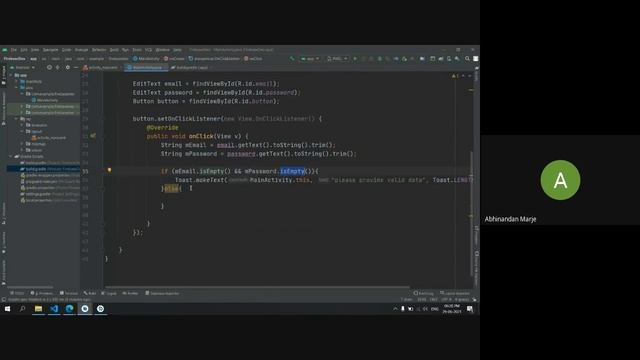Open the Android project view dropdown
This screenshot has height=360, width=640.
point(23,67)
